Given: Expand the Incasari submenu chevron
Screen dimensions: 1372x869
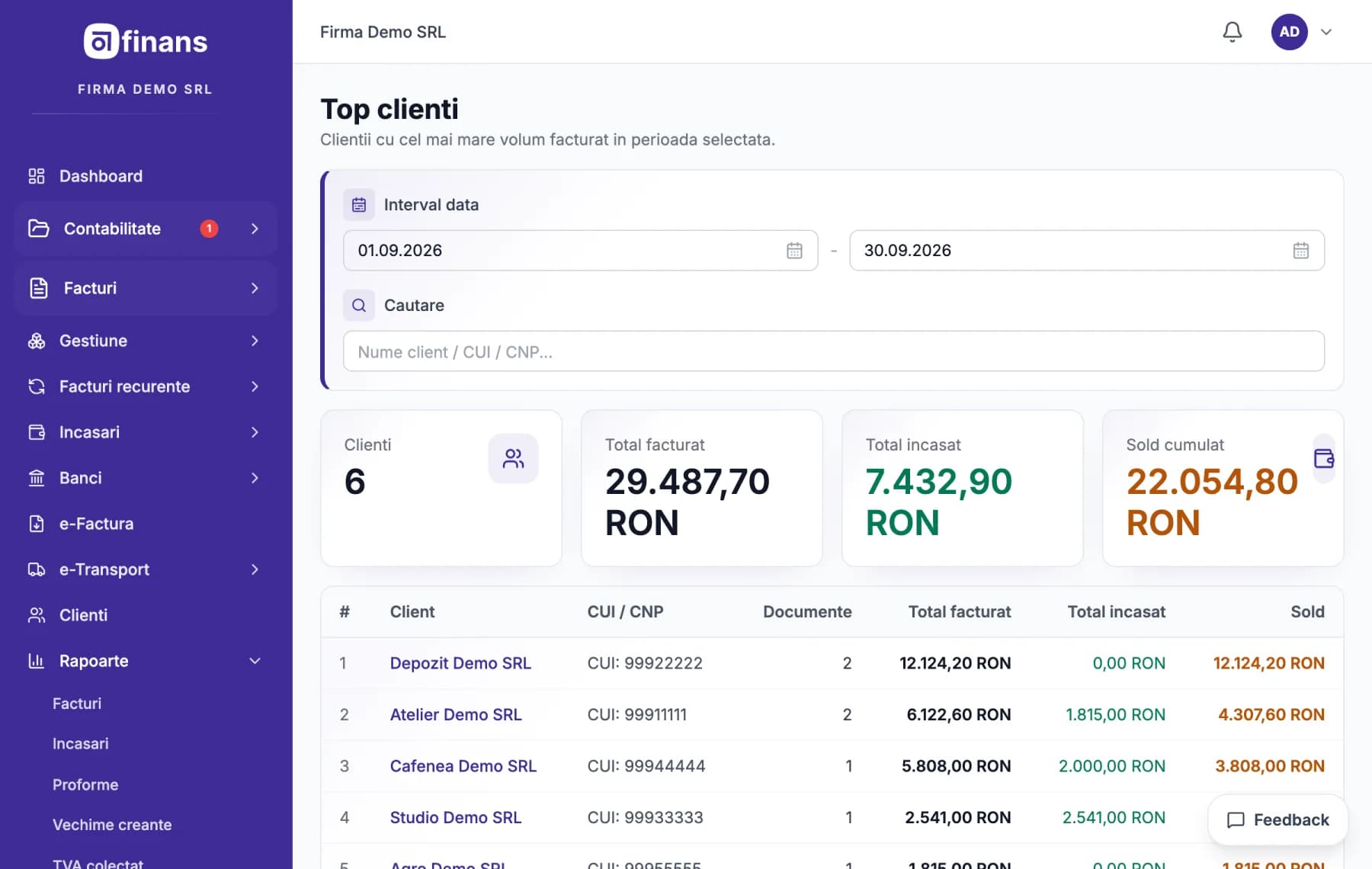Looking at the screenshot, I should tap(255, 432).
